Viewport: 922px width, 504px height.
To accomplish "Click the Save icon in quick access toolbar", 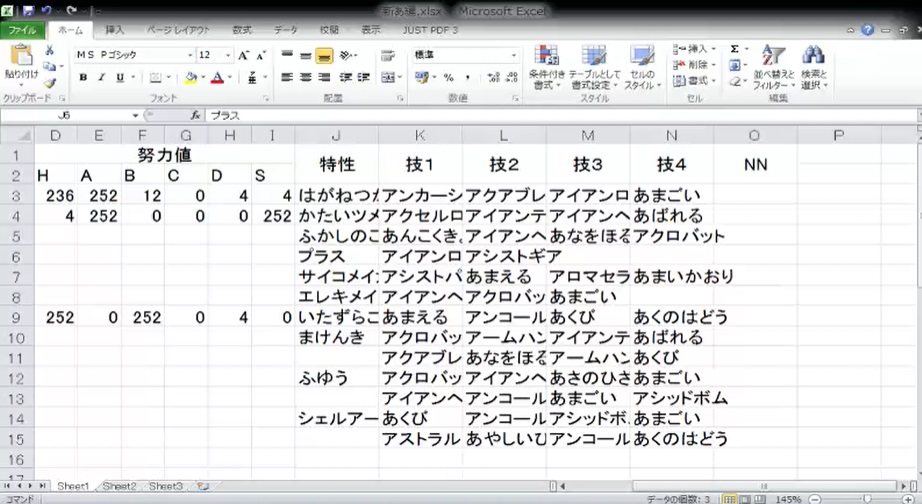I will click(x=27, y=10).
